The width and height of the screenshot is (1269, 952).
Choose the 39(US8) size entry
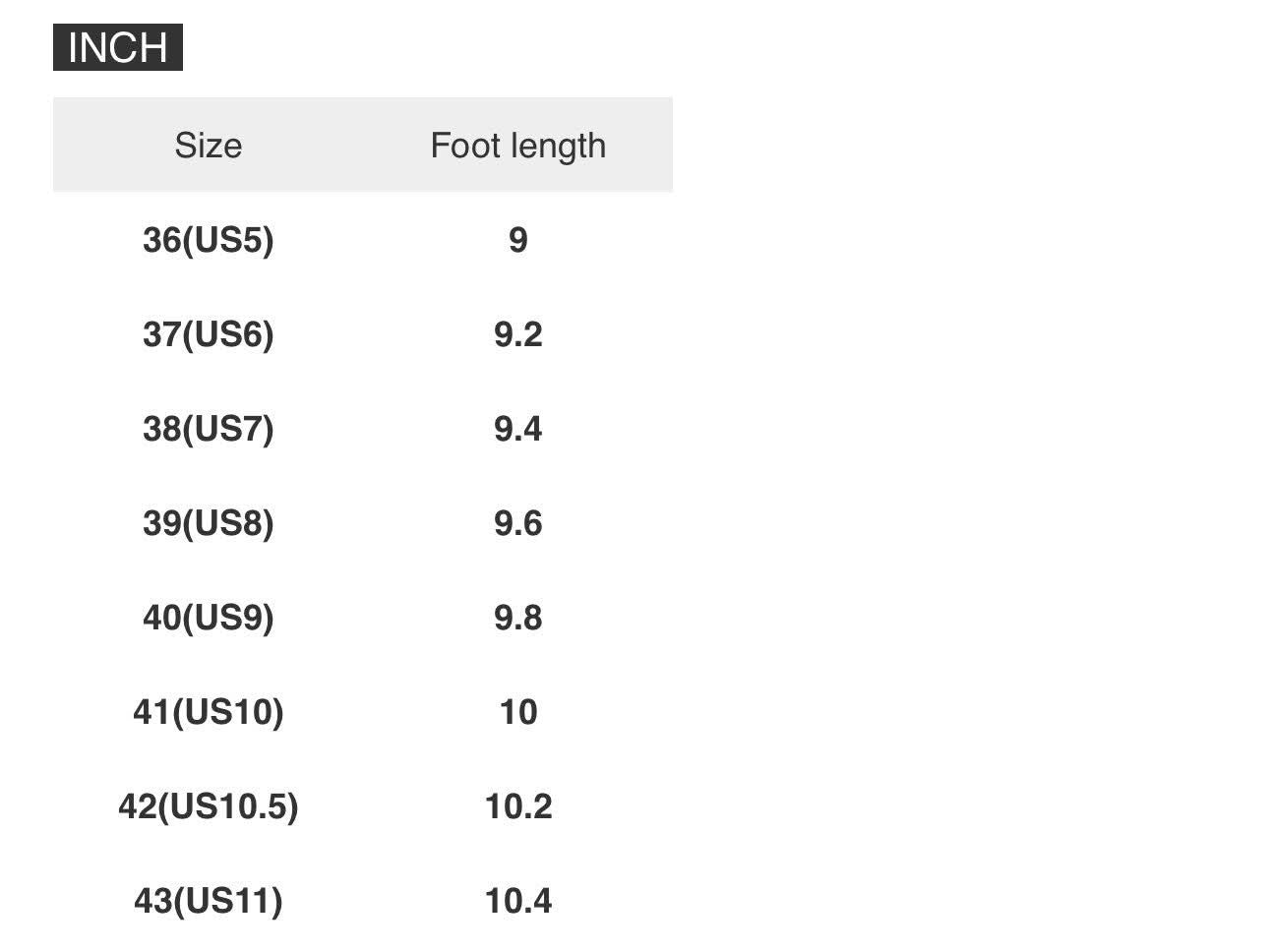[208, 523]
